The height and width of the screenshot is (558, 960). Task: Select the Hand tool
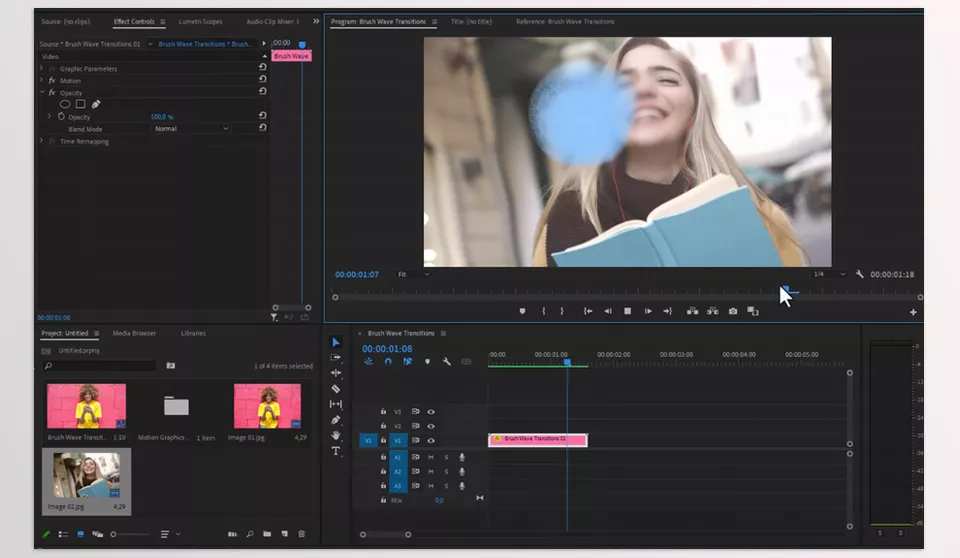tap(336, 435)
